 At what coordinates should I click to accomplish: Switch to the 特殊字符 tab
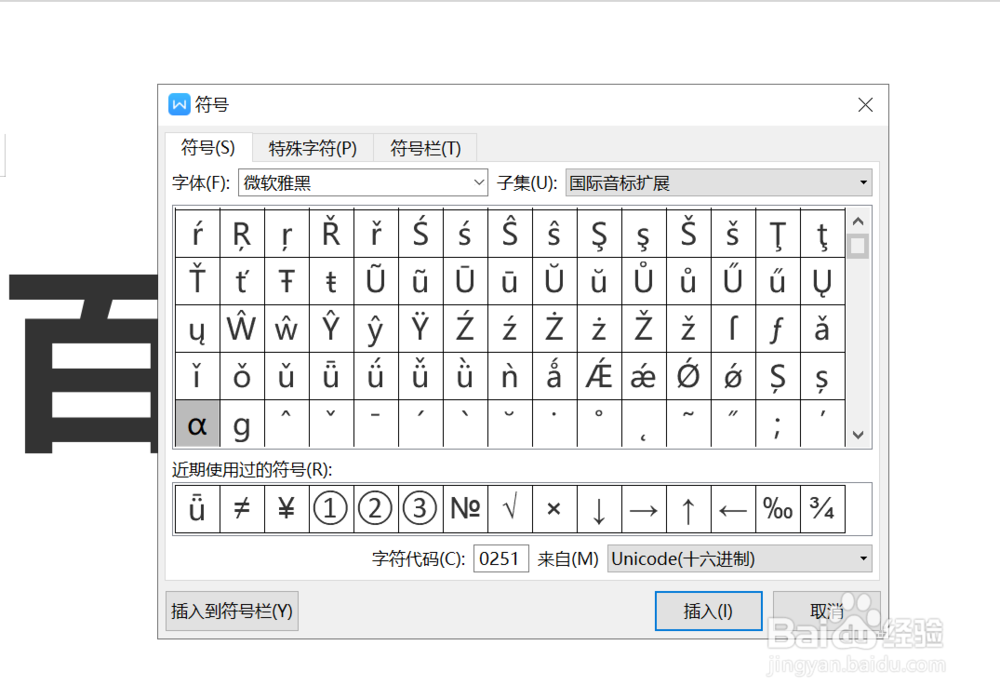[x=313, y=147]
